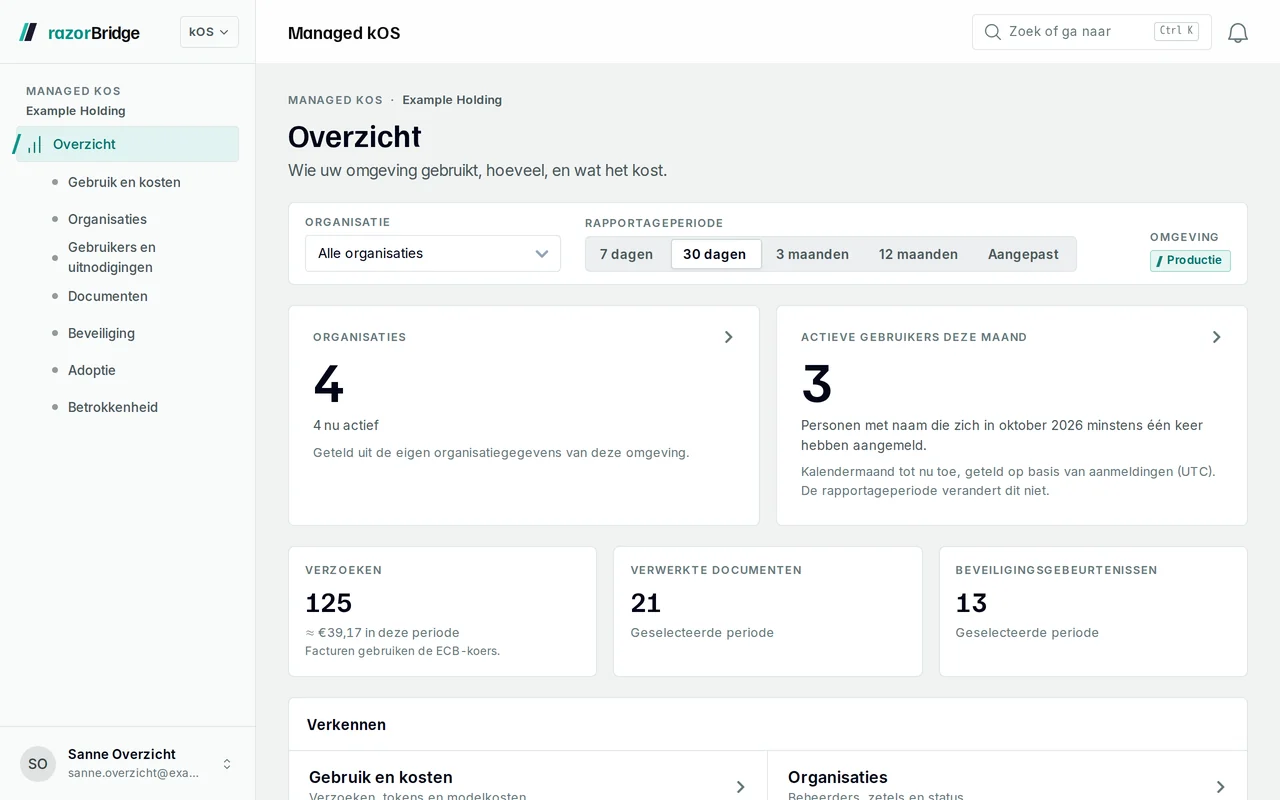Click the Ctrl K shortcut hint
1280x800 pixels.
pyautogui.click(x=1176, y=31)
